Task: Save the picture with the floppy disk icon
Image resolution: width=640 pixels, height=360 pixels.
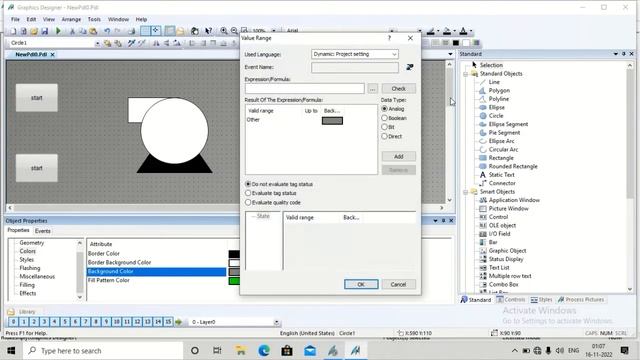Action: click(x=44, y=31)
